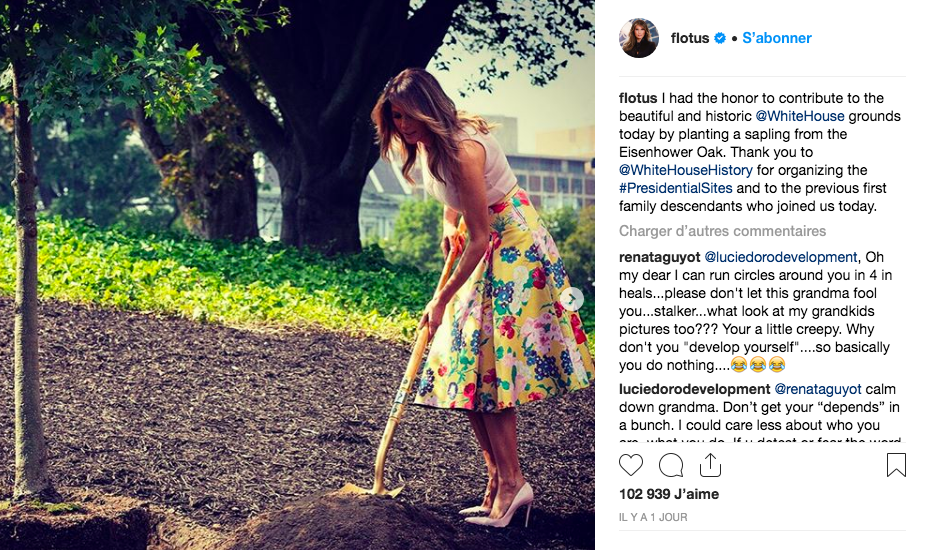This screenshot has height=550, width=929.
Task: View who liked: 102 939 J'aime
Action: pos(669,494)
